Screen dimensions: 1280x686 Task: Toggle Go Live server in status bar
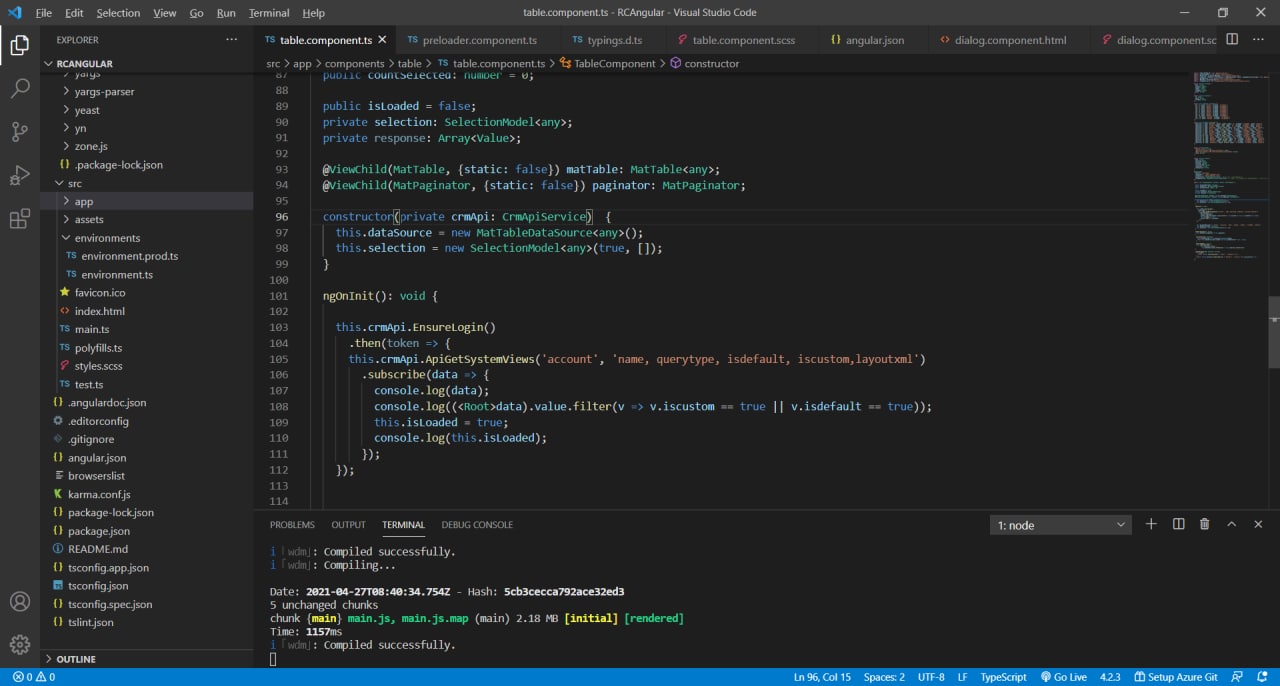tap(1062, 677)
